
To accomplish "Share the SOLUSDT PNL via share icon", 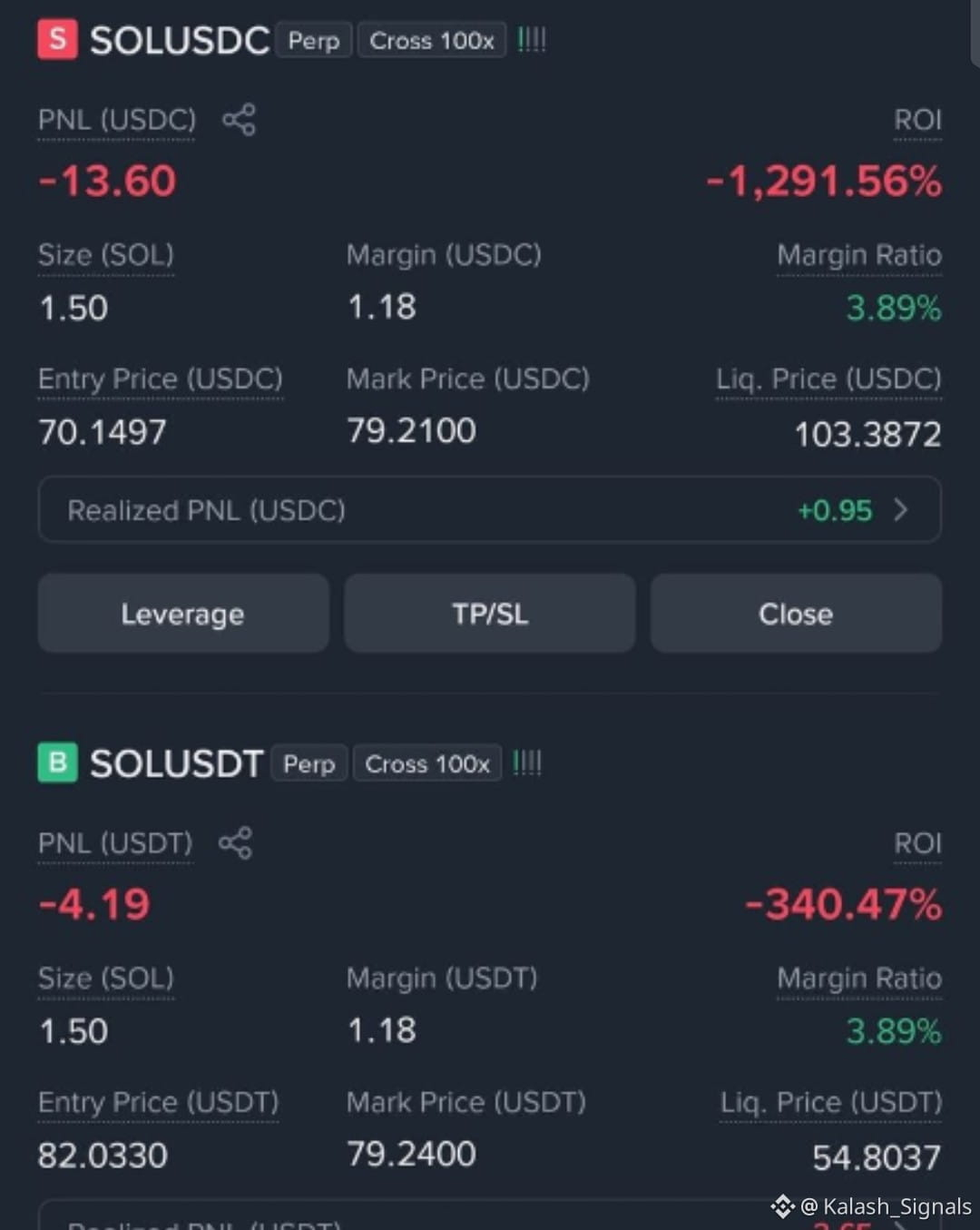I will click(x=235, y=843).
